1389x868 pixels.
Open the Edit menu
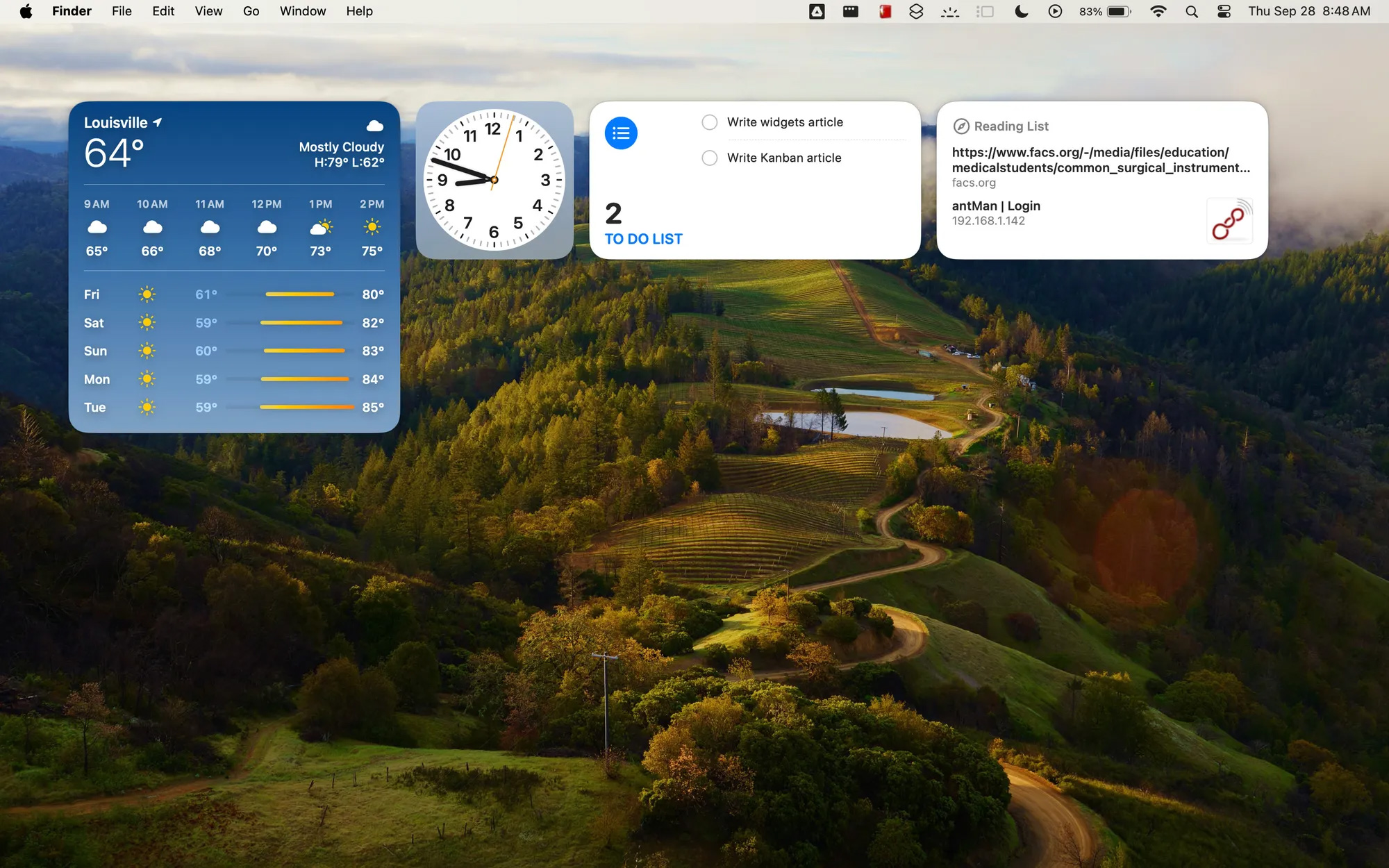(x=163, y=11)
